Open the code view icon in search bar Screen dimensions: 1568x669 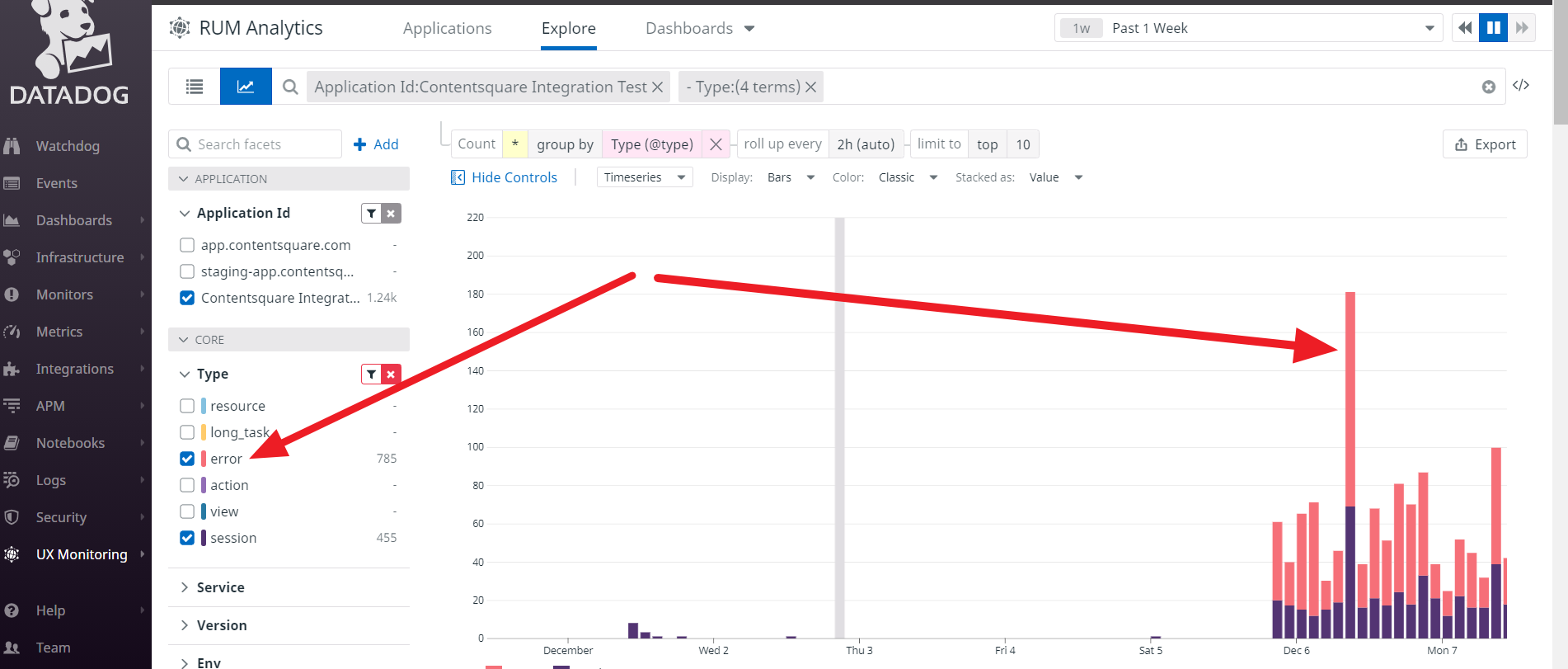tap(1521, 86)
